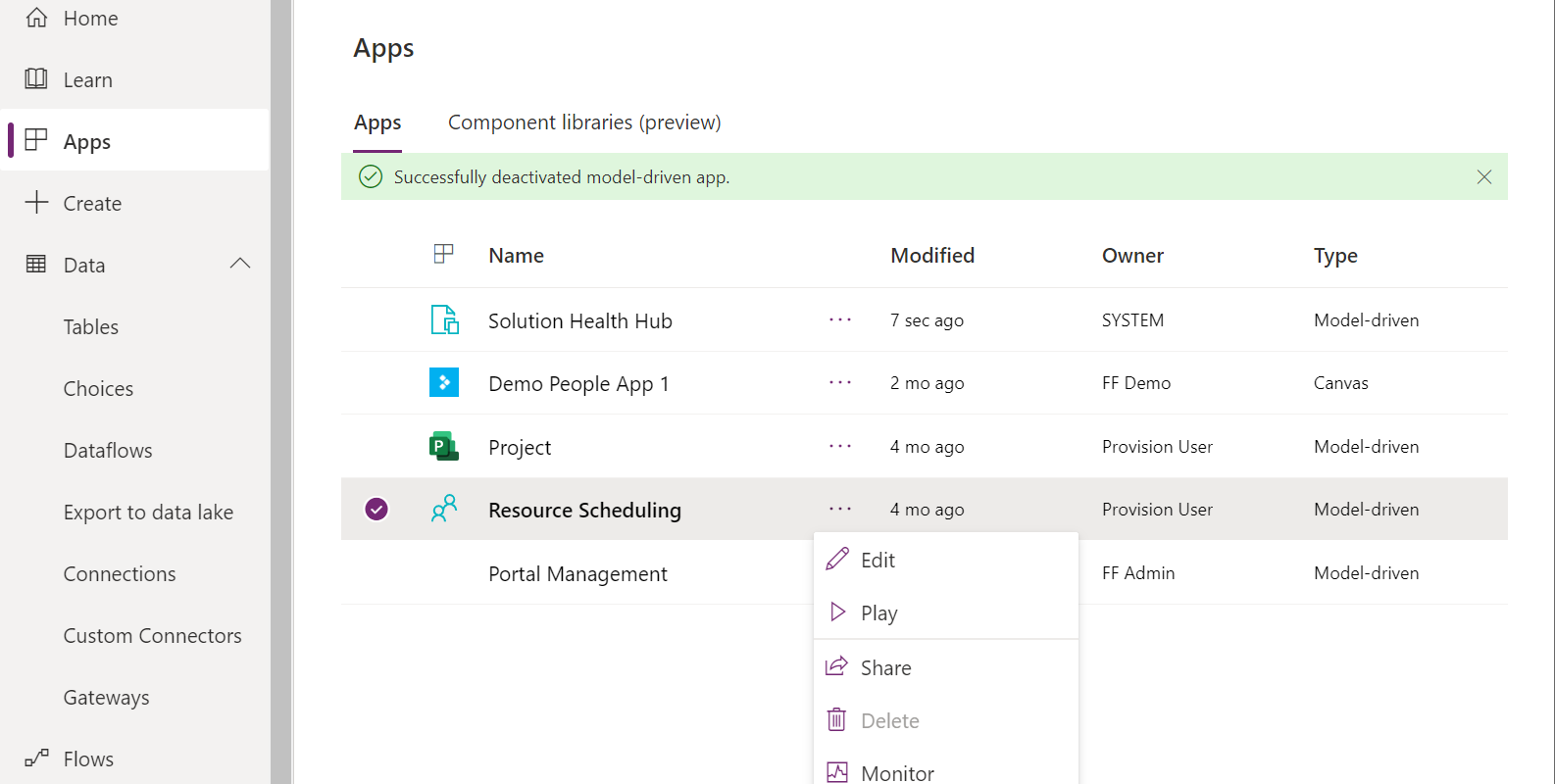Viewport: 1555px width, 784px height.
Task: Open more options for Project
Action: click(840, 446)
